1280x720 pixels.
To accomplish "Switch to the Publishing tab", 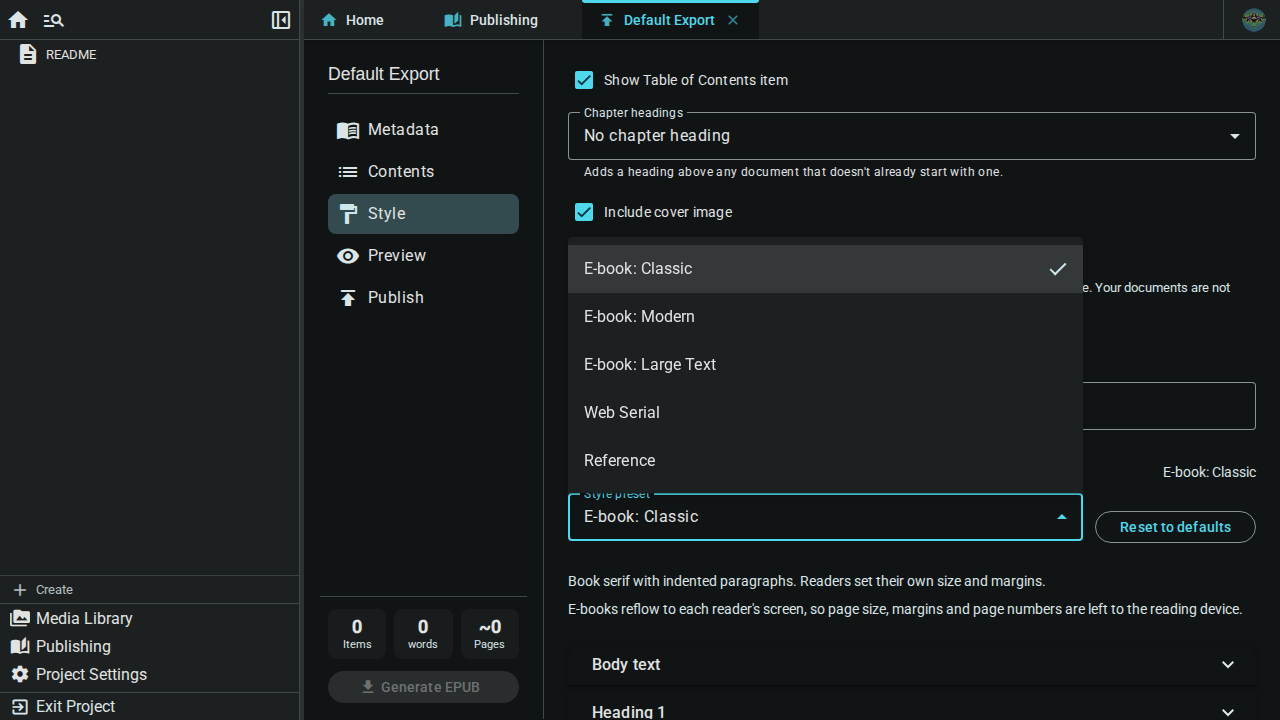I will point(491,20).
